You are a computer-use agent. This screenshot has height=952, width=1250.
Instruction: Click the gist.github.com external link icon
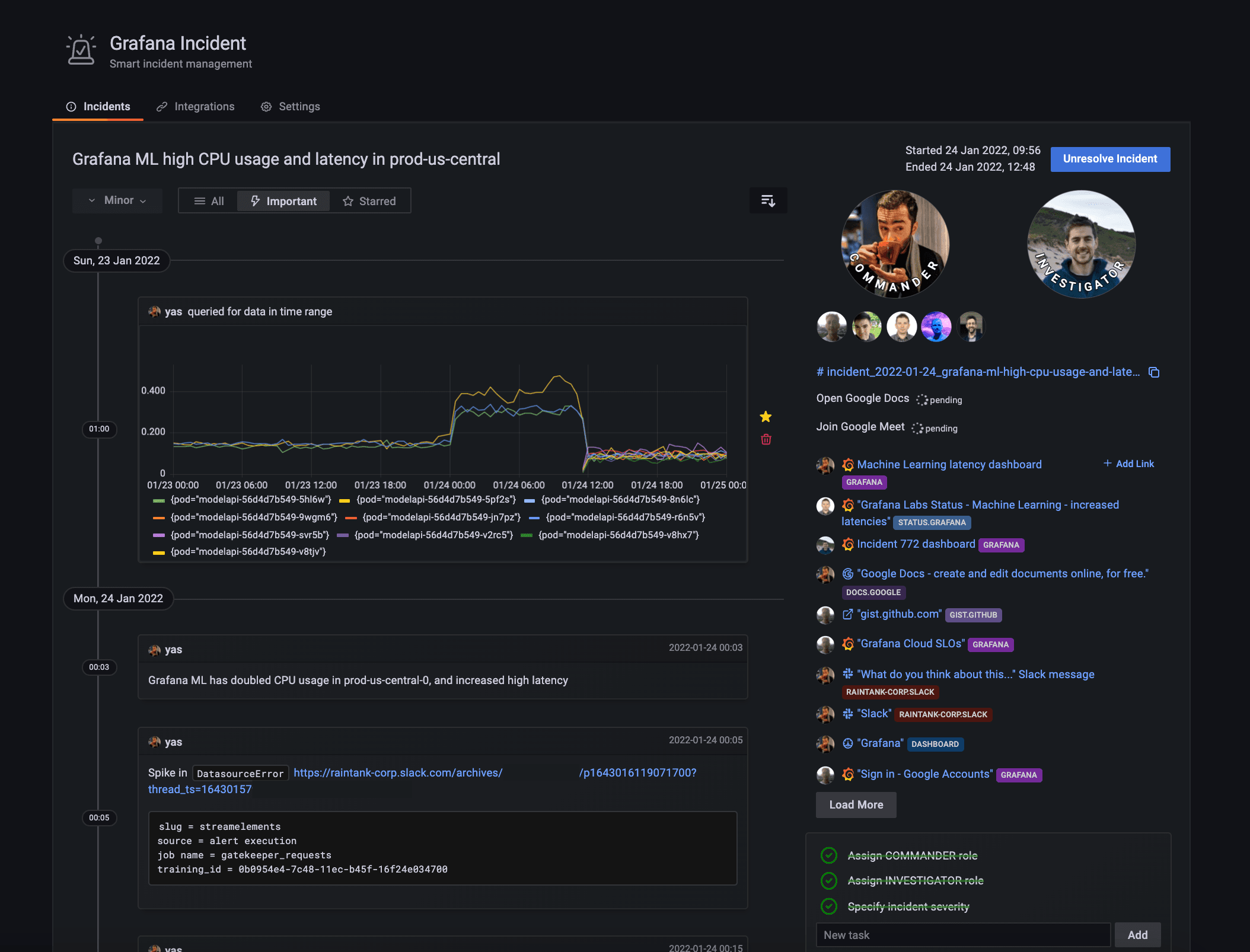847,614
